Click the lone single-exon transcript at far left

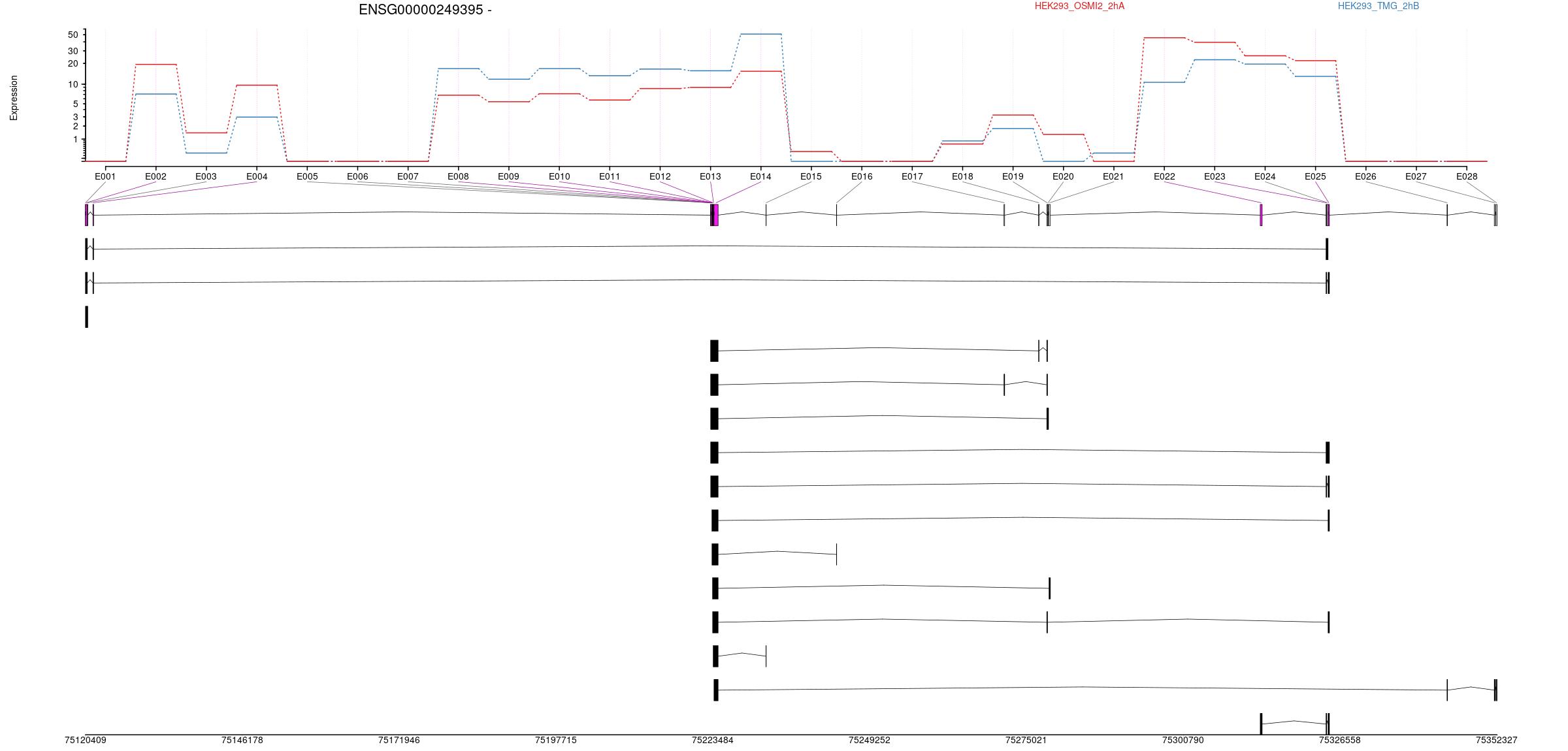tap(86, 317)
